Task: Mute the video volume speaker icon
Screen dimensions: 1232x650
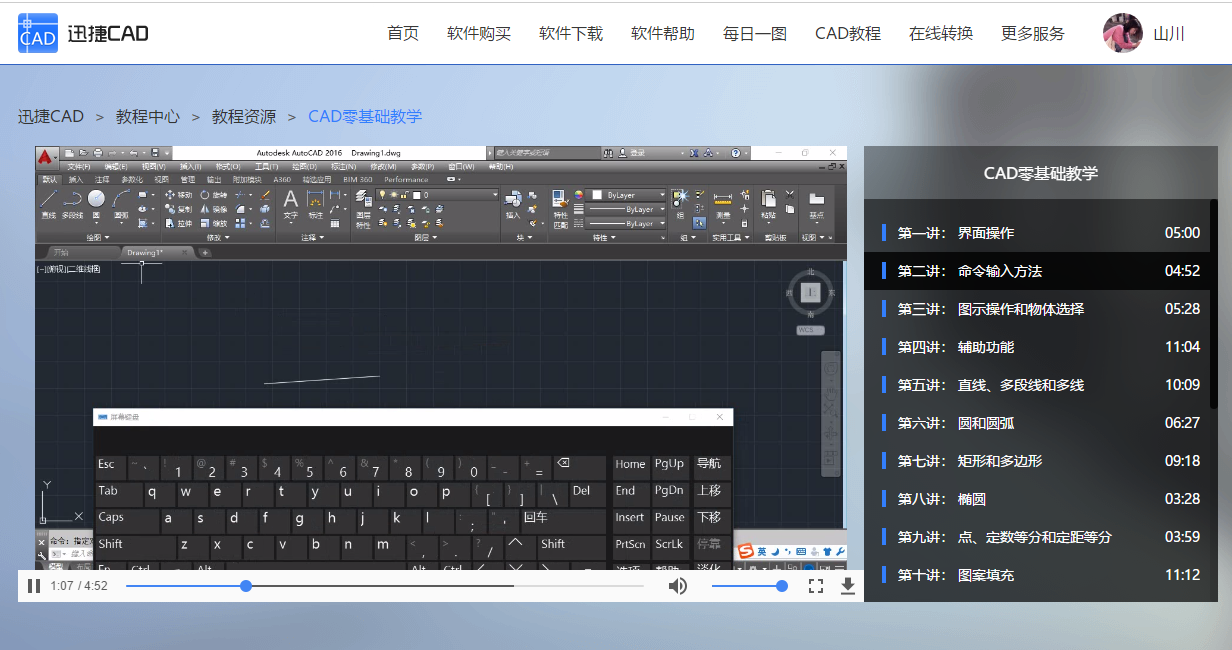Action: (678, 586)
